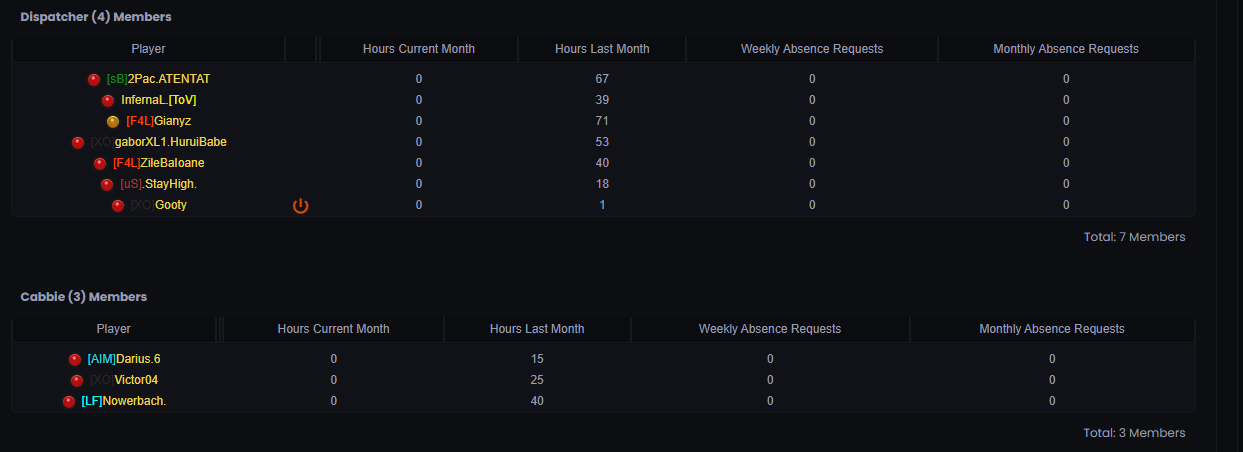Click the red status dot beside ZileBaloane
Image resolution: width=1243 pixels, height=452 pixels.
click(100, 163)
